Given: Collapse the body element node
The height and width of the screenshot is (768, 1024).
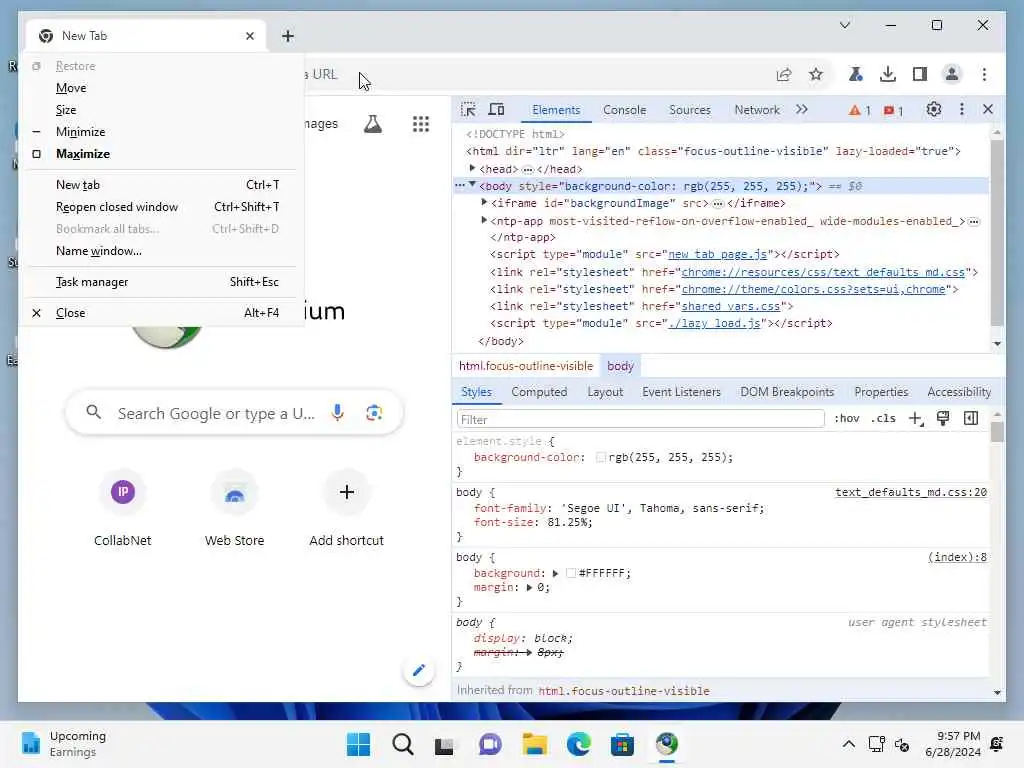Looking at the screenshot, I should pos(472,185).
